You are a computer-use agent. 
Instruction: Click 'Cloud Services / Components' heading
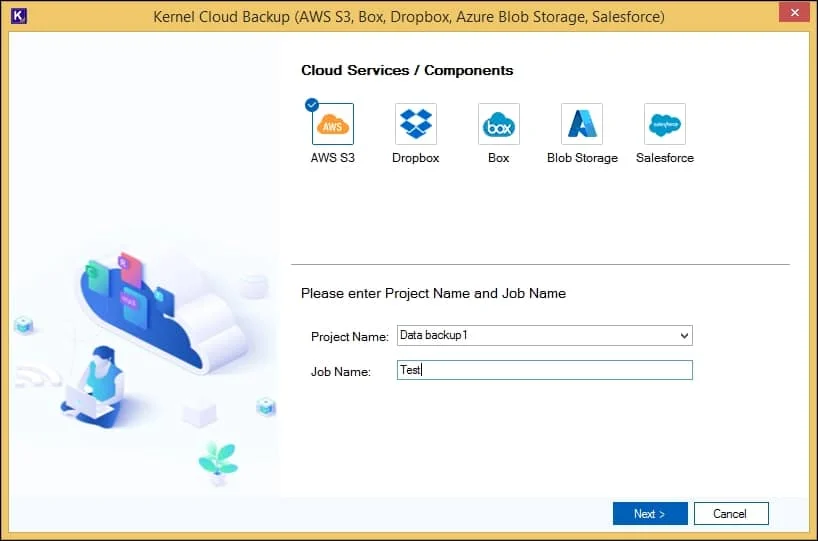(x=407, y=70)
